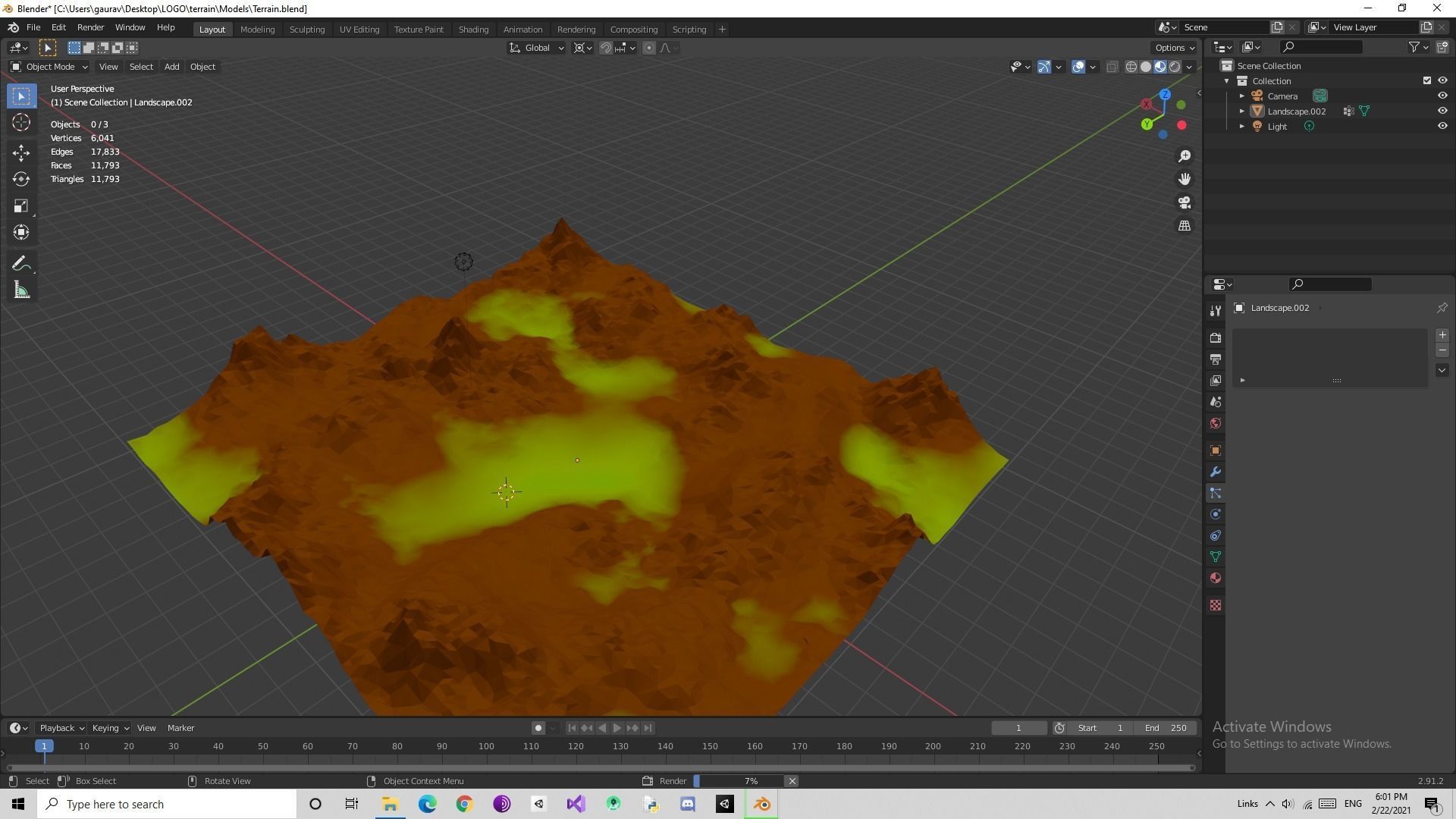Open the Modifier properties wrench tab
The height and width of the screenshot is (819, 1456).
click(1216, 472)
